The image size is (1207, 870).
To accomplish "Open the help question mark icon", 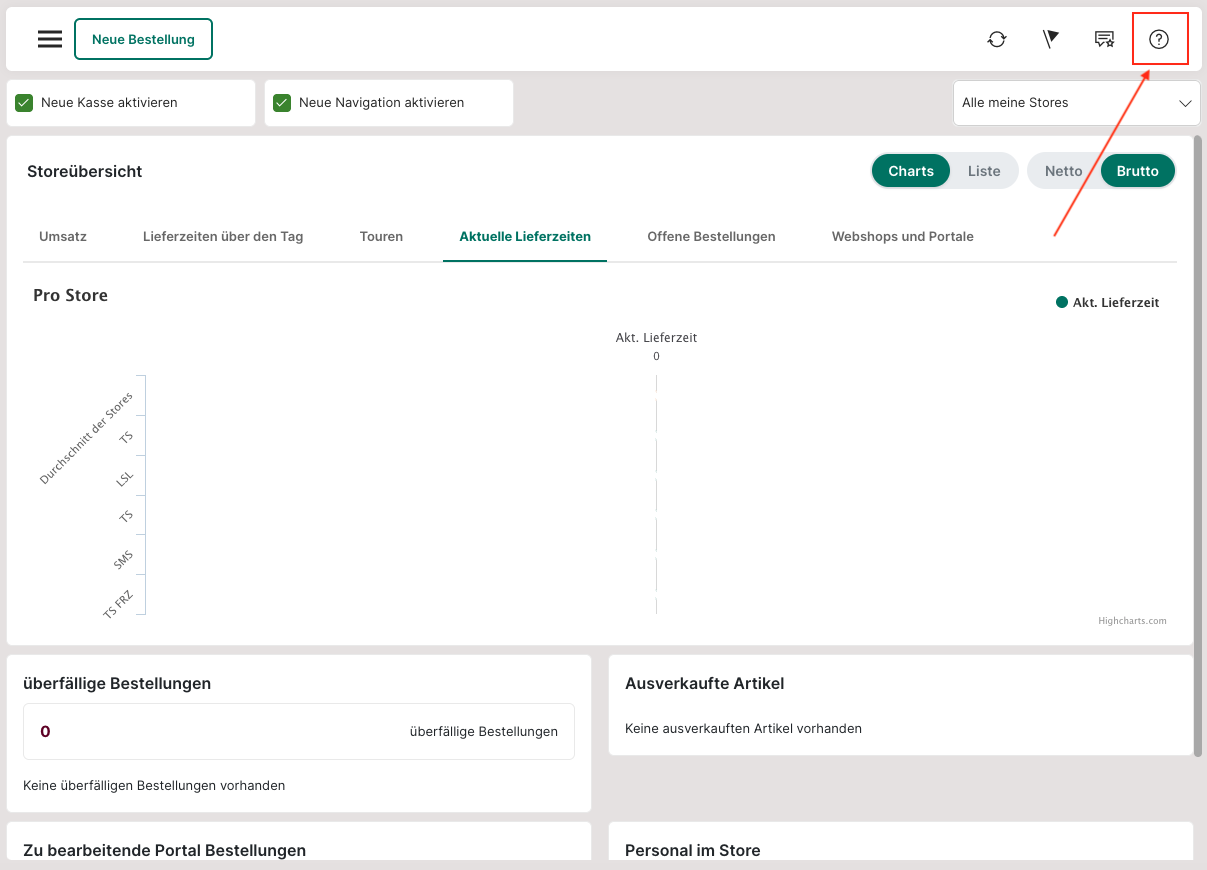I will click(x=1158, y=39).
